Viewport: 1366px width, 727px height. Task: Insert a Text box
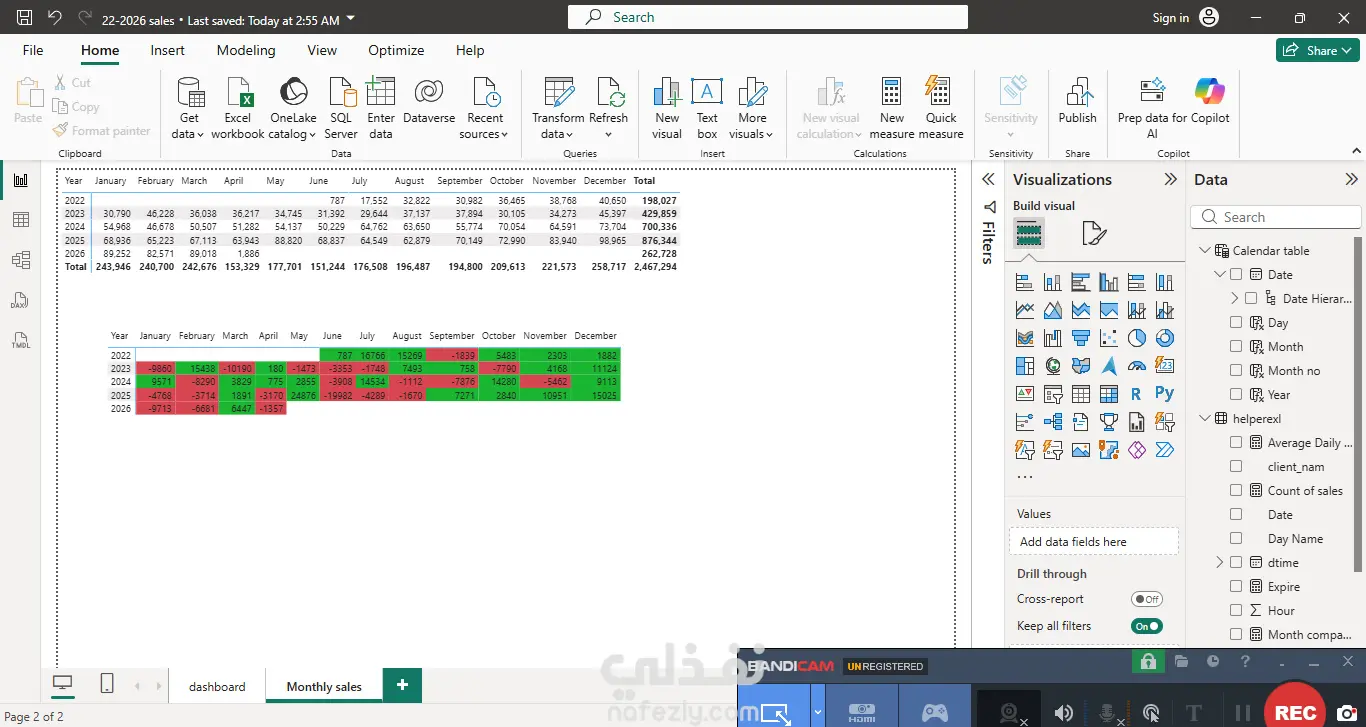pyautogui.click(x=707, y=108)
